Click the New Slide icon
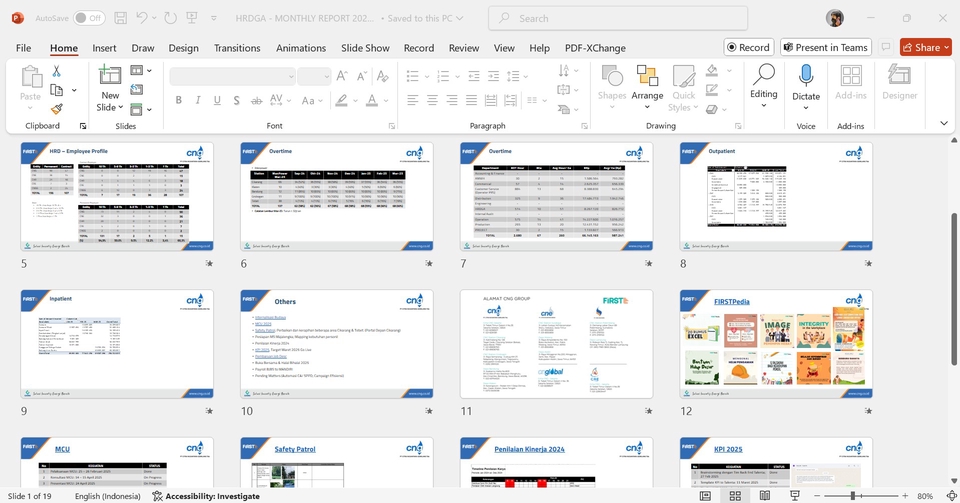This screenshot has width=960, height=503. 110,75
